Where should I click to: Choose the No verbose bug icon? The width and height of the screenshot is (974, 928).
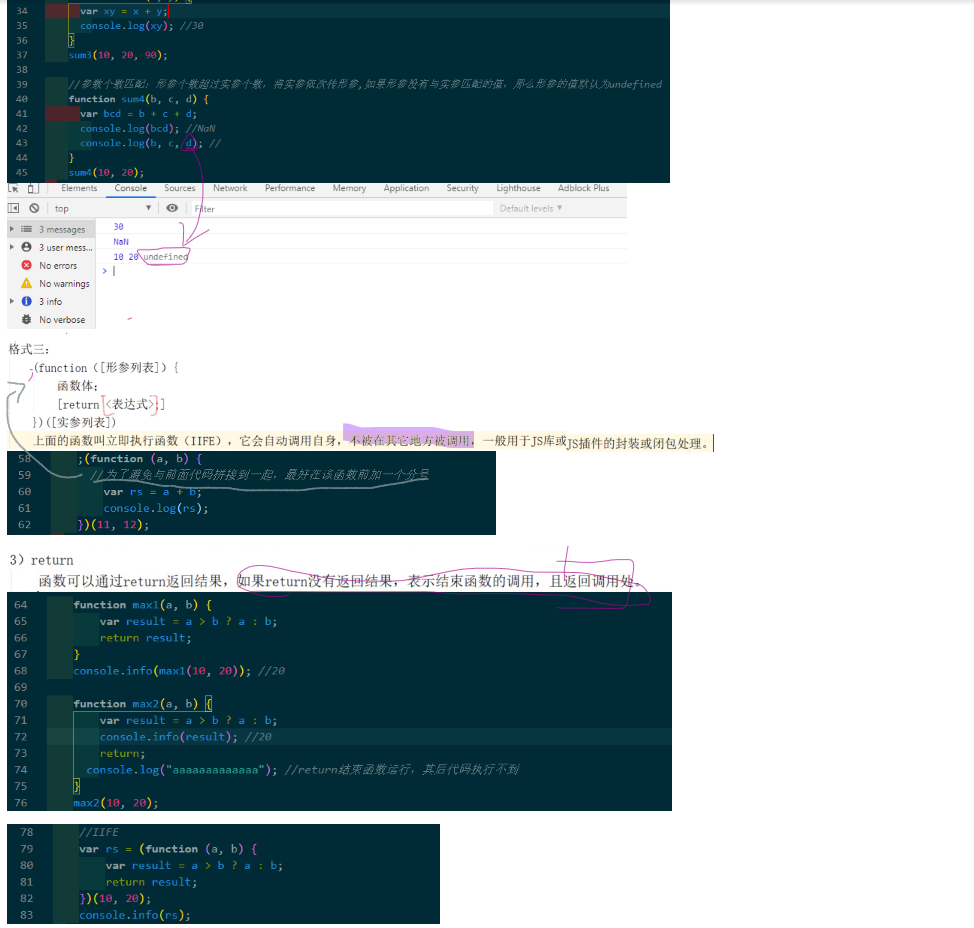pyautogui.click(x=27, y=319)
